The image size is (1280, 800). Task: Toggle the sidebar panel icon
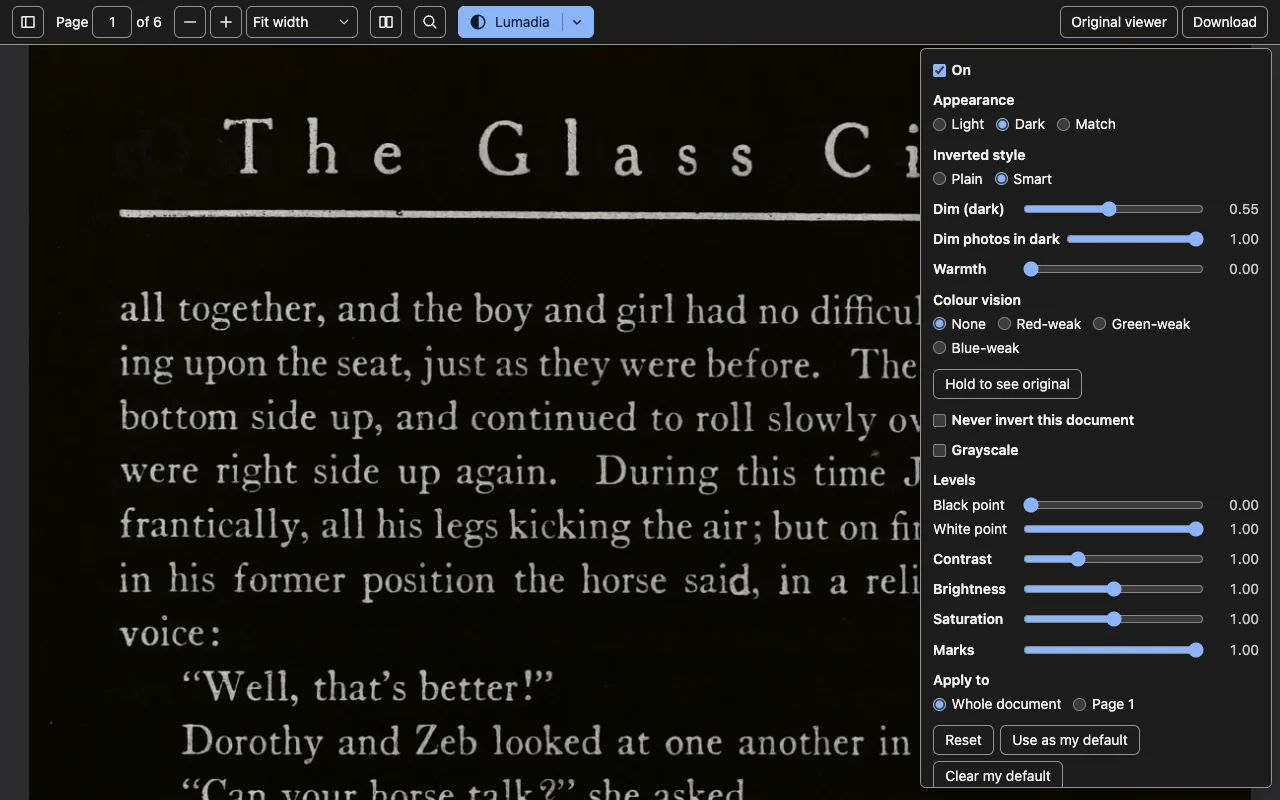(28, 22)
